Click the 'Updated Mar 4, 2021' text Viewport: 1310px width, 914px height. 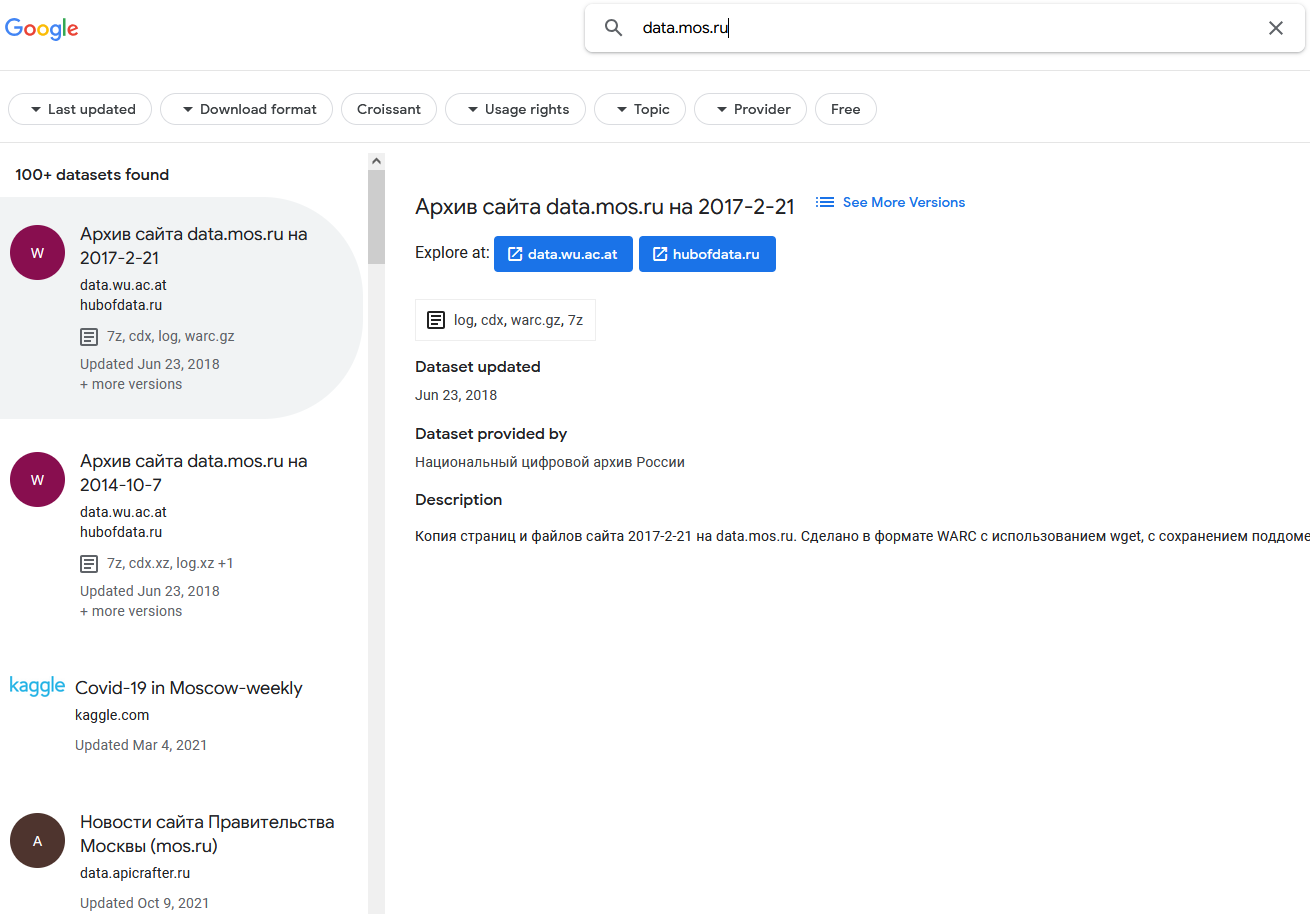(x=141, y=745)
